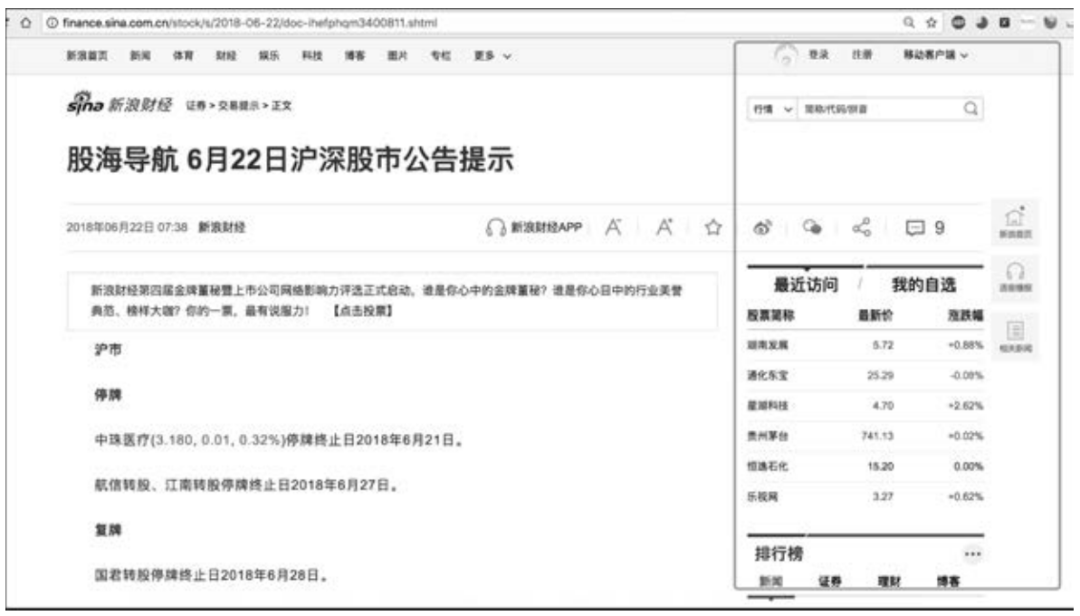Select 理财 tab under 排行榜
1080x616 pixels.
click(x=889, y=582)
